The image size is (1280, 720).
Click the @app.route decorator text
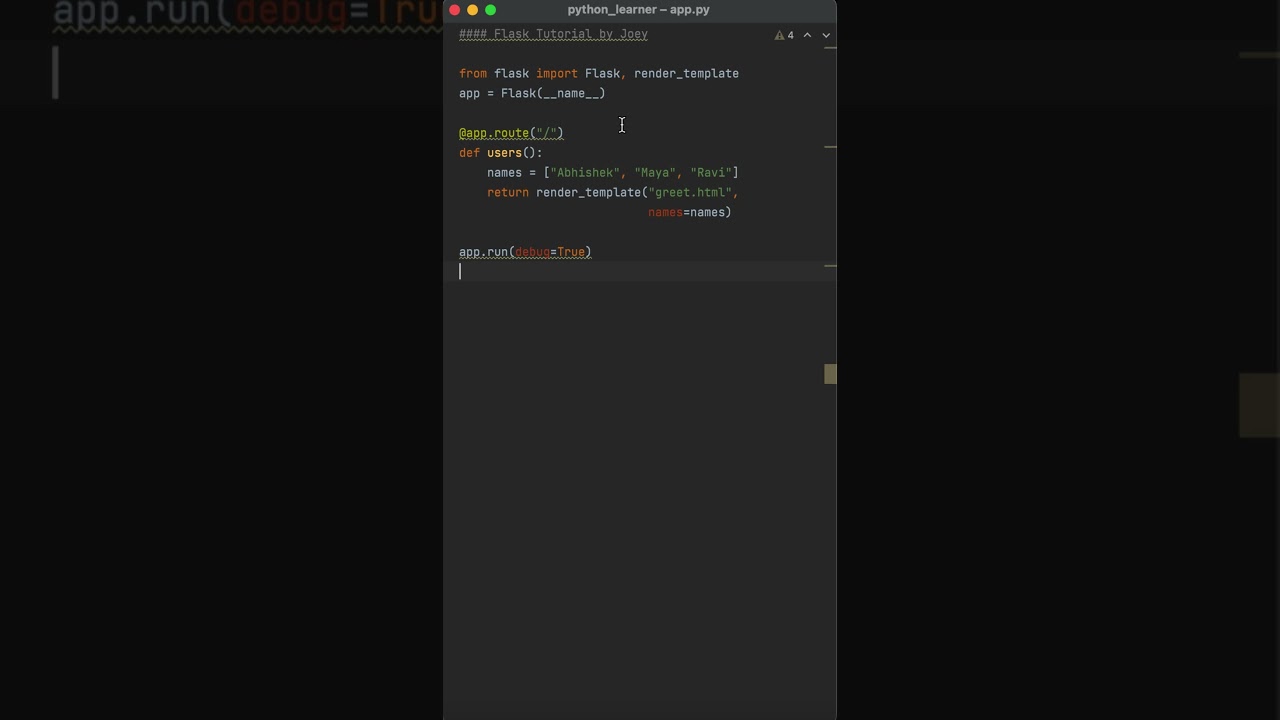point(494,133)
